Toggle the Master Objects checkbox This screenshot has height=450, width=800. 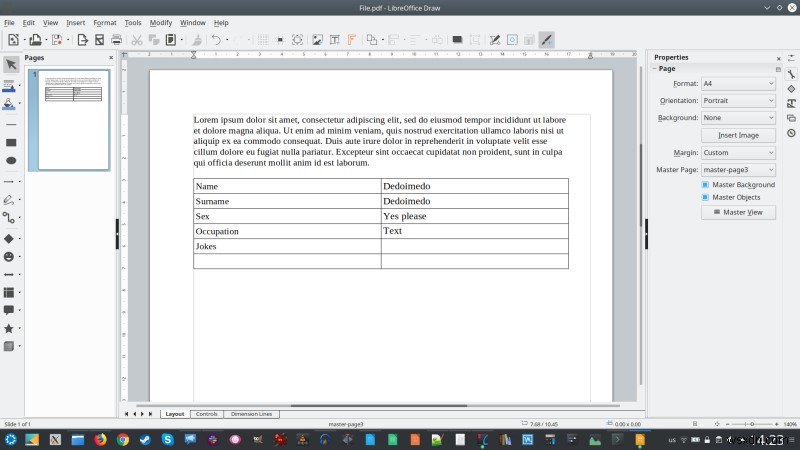[705, 197]
